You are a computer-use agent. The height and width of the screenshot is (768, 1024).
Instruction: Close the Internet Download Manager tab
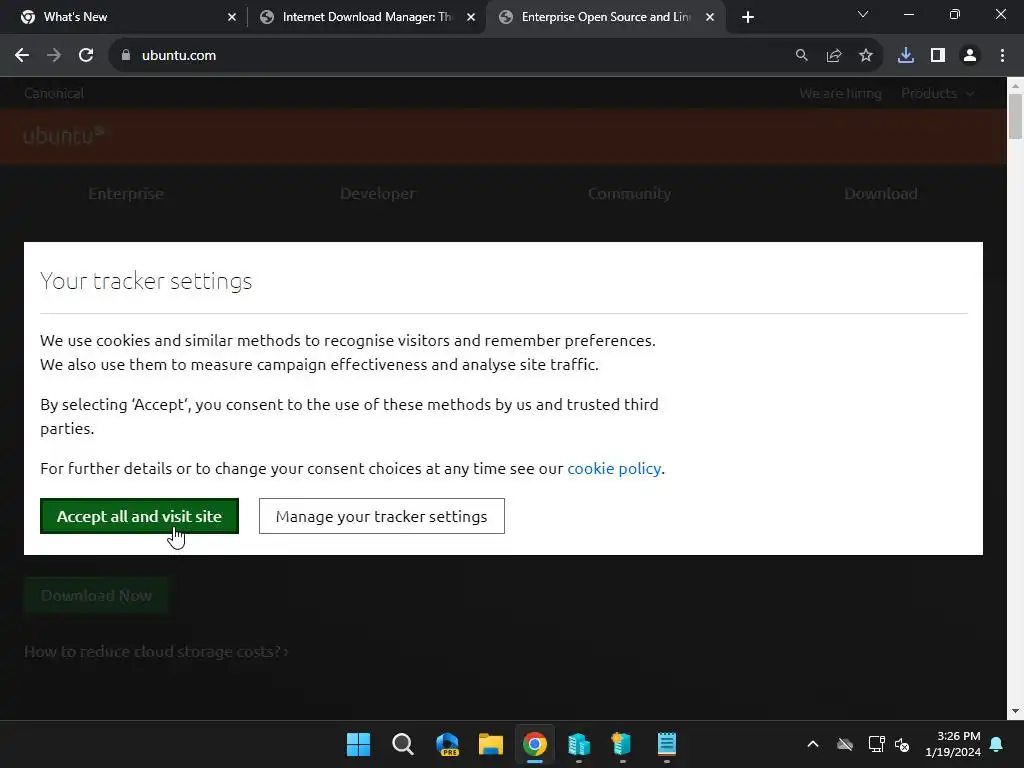click(471, 18)
